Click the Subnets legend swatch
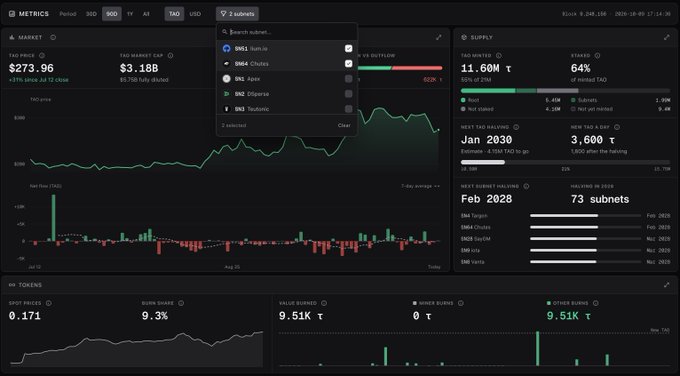 [x=573, y=100]
